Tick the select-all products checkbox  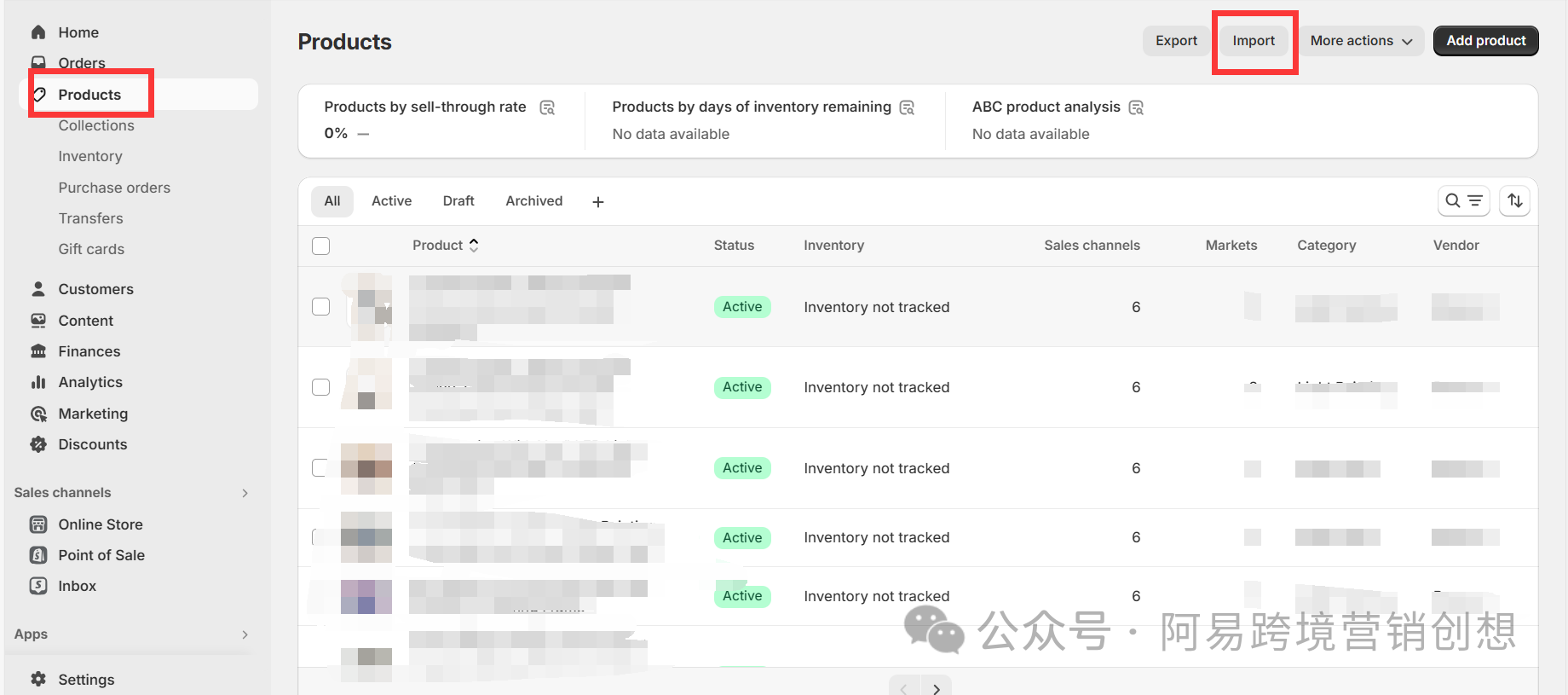click(321, 246)
